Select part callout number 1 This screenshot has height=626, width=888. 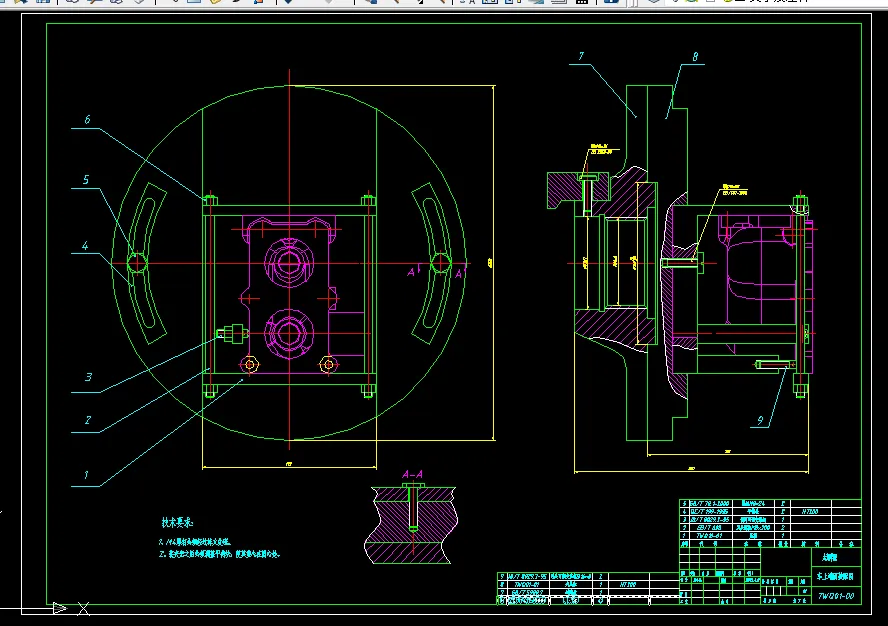point(86,475)
